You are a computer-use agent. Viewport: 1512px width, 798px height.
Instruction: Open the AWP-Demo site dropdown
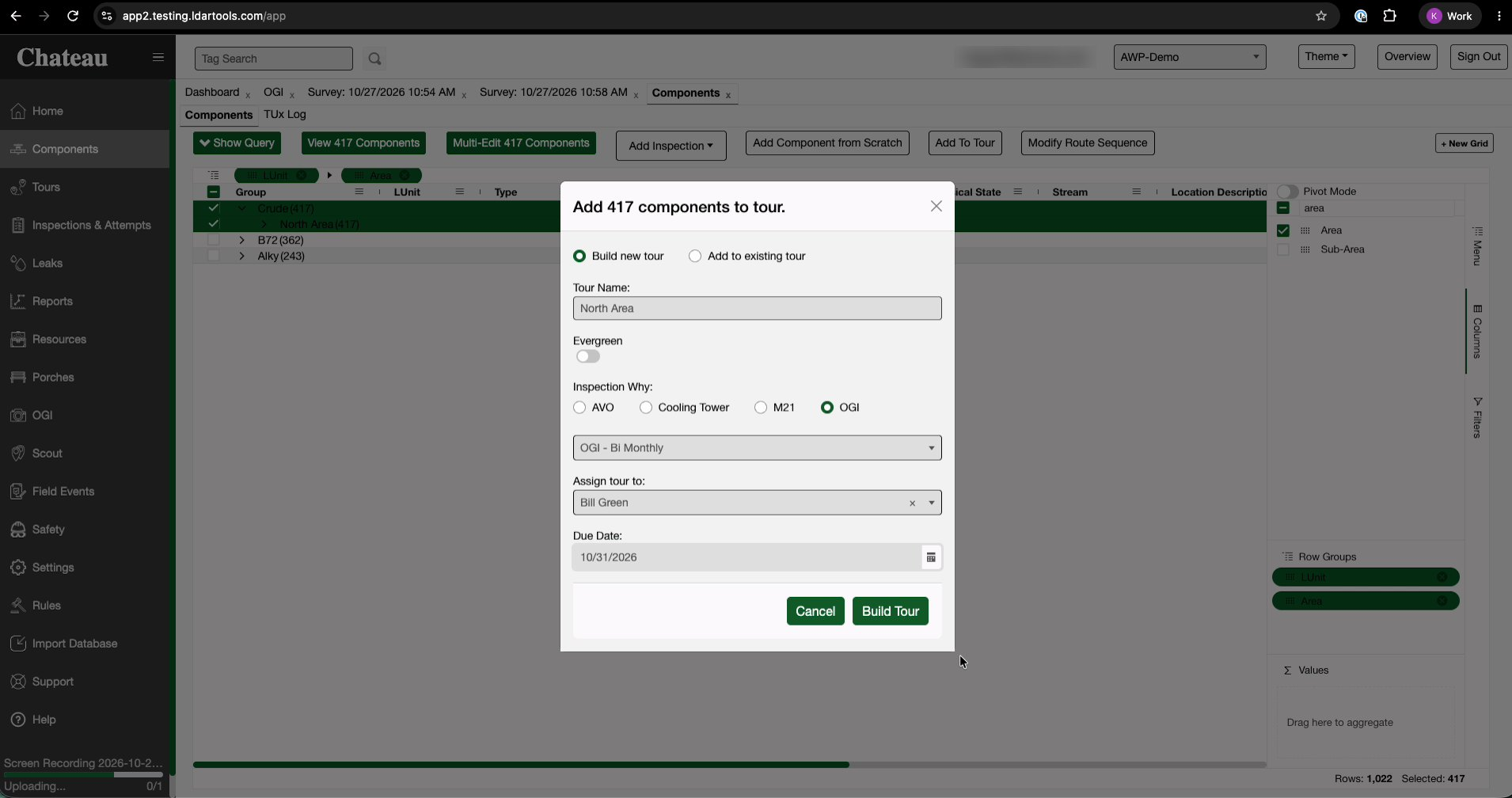(1190, 57)
